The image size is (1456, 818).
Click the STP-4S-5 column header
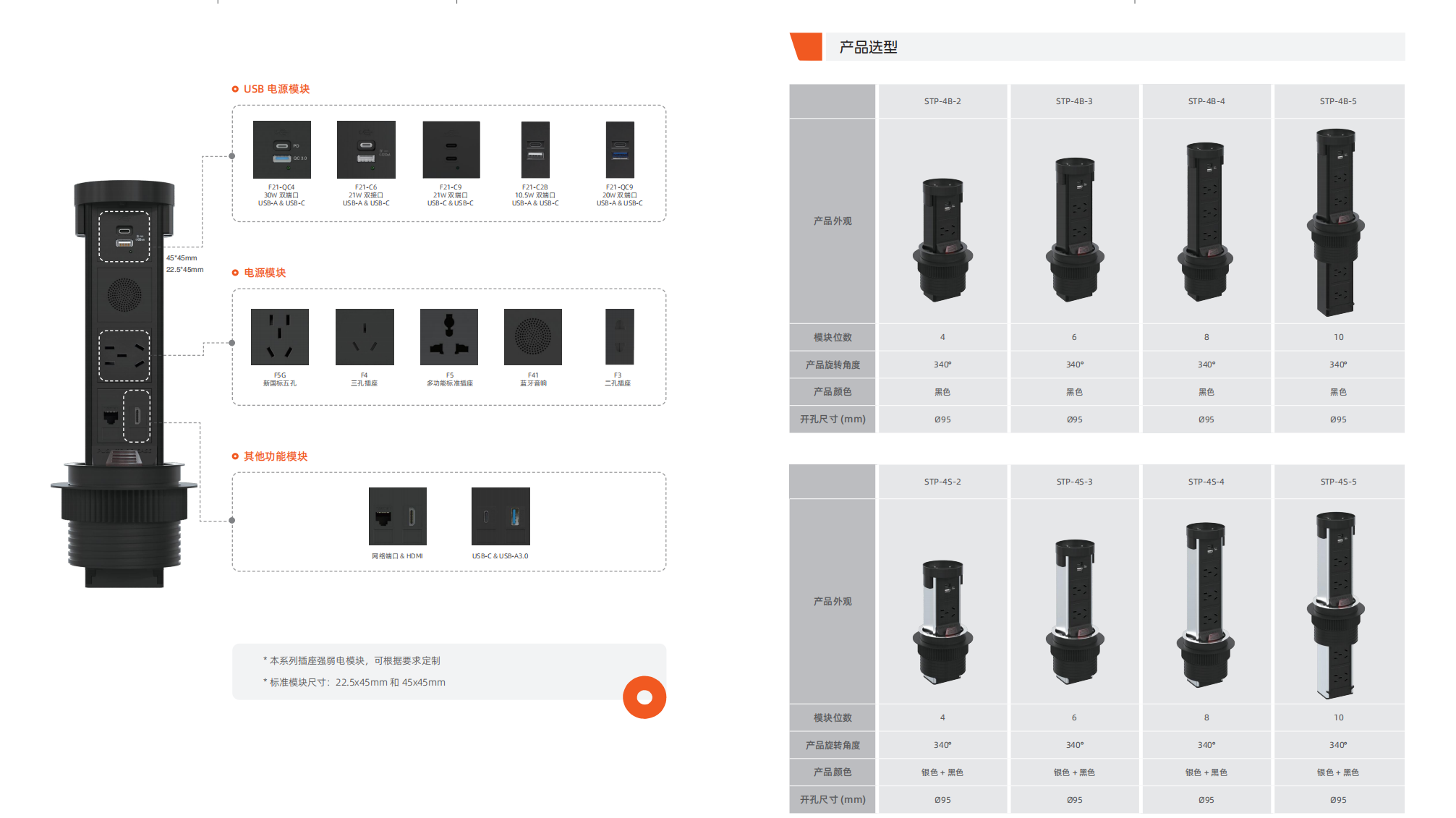pos(1338,482)
